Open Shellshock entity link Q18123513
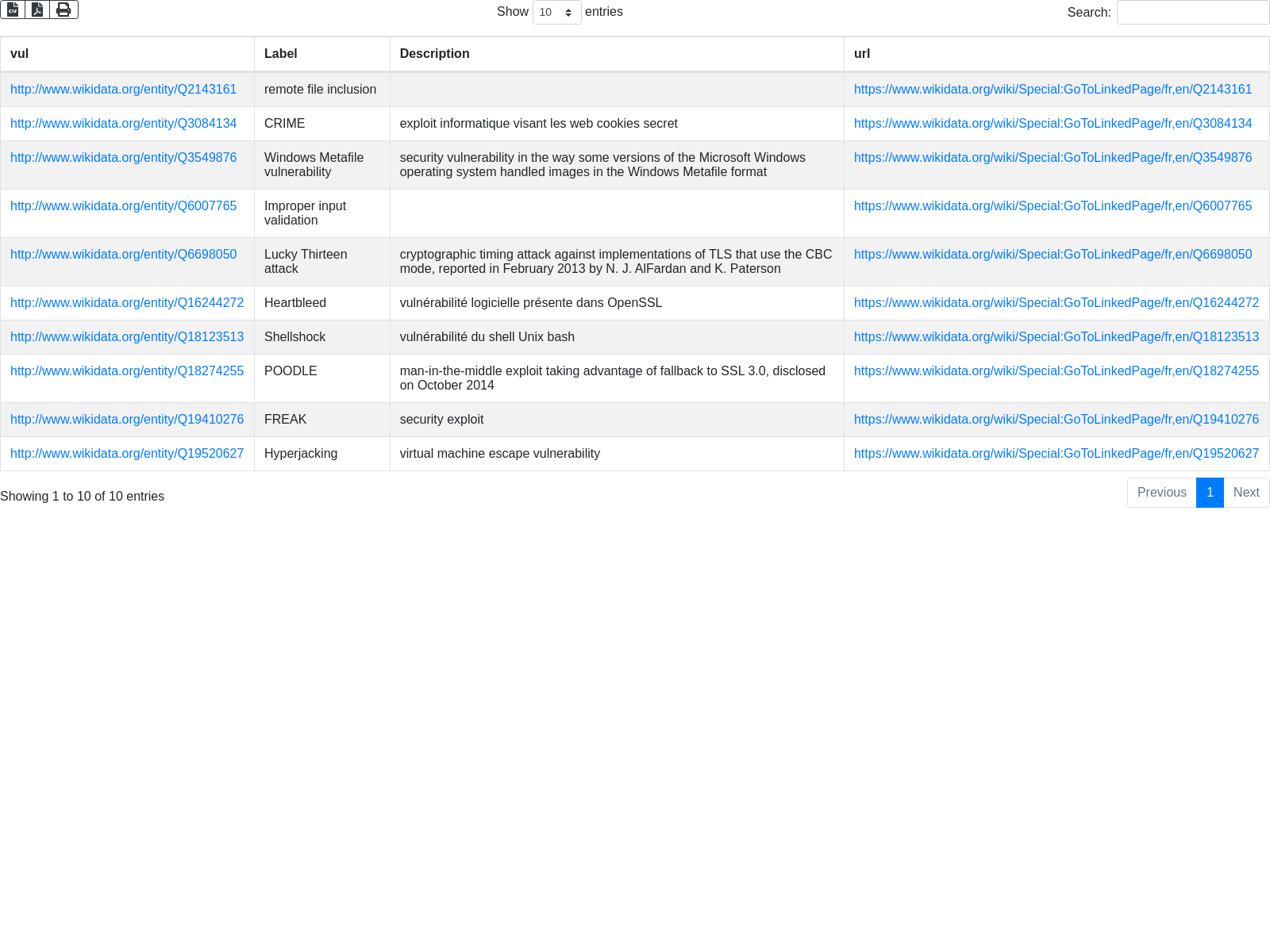This screenshot has width=1270, height=952. (x=127, y=337)
